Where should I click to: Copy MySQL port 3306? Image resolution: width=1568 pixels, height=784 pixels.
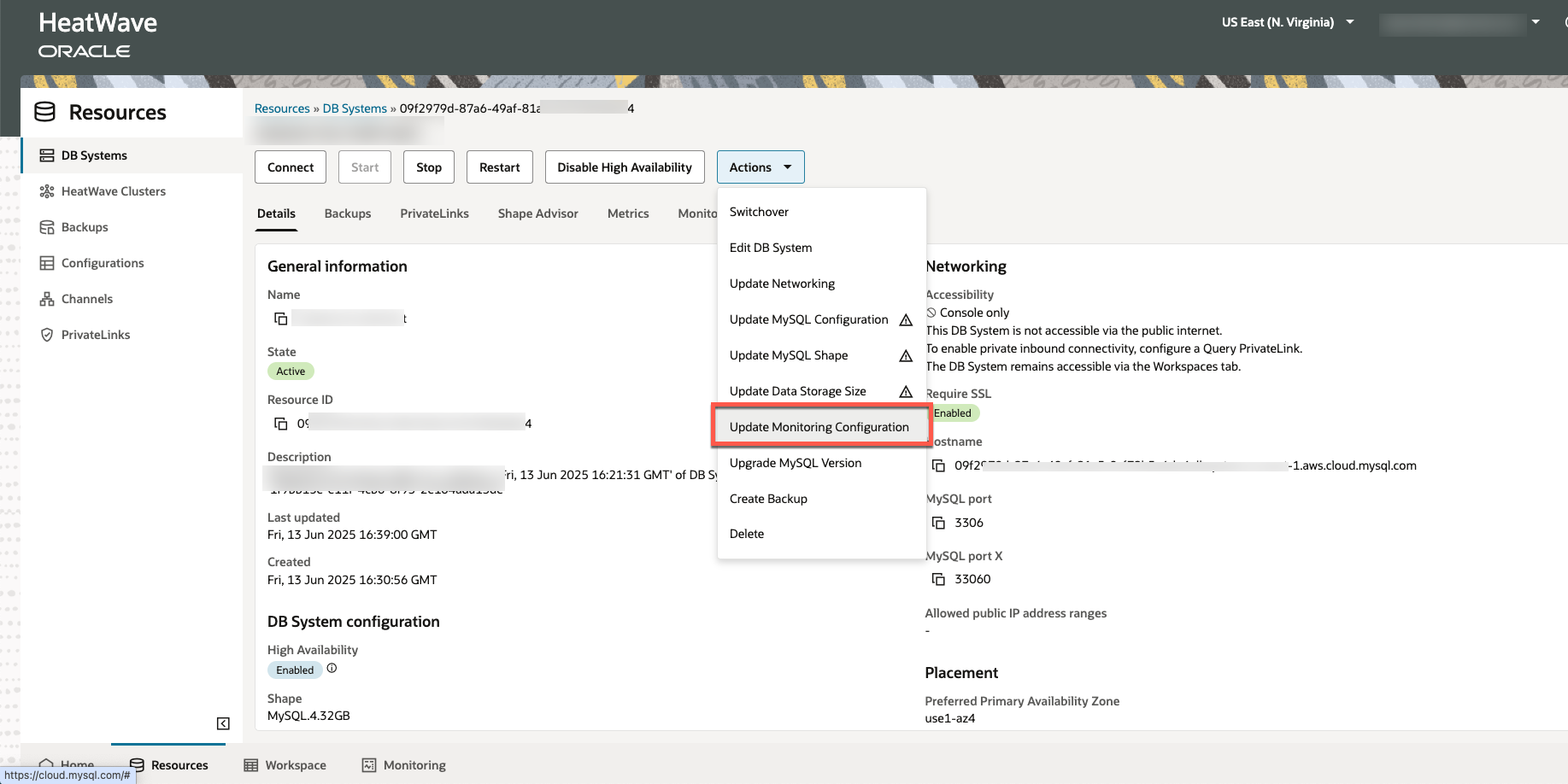[937, 522]
